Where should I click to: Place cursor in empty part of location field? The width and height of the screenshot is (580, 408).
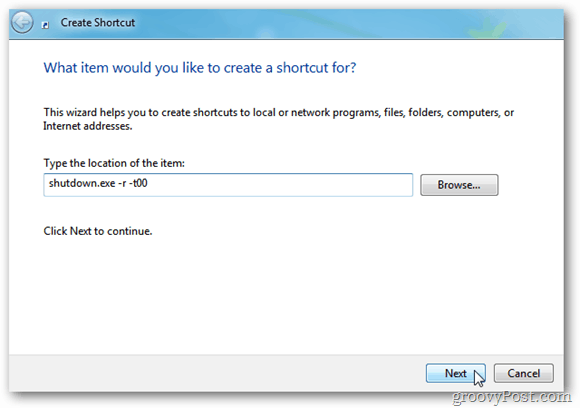(x=281, y=185)
